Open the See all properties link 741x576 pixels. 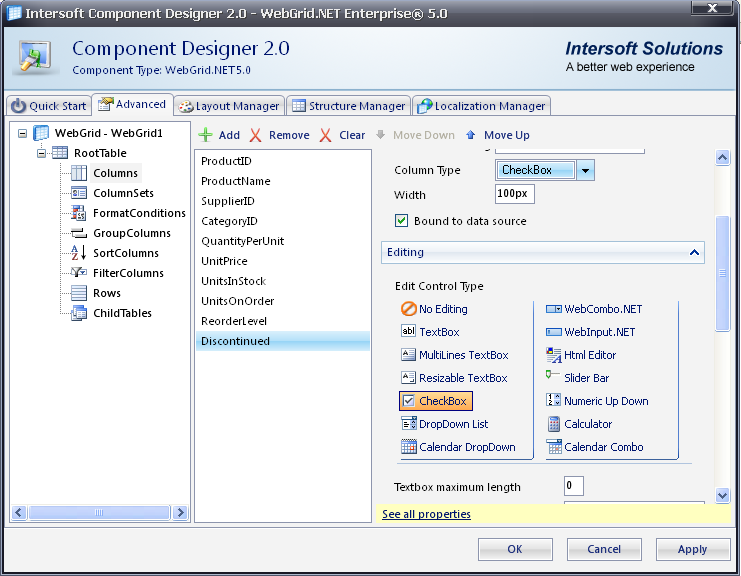point(426,514)
